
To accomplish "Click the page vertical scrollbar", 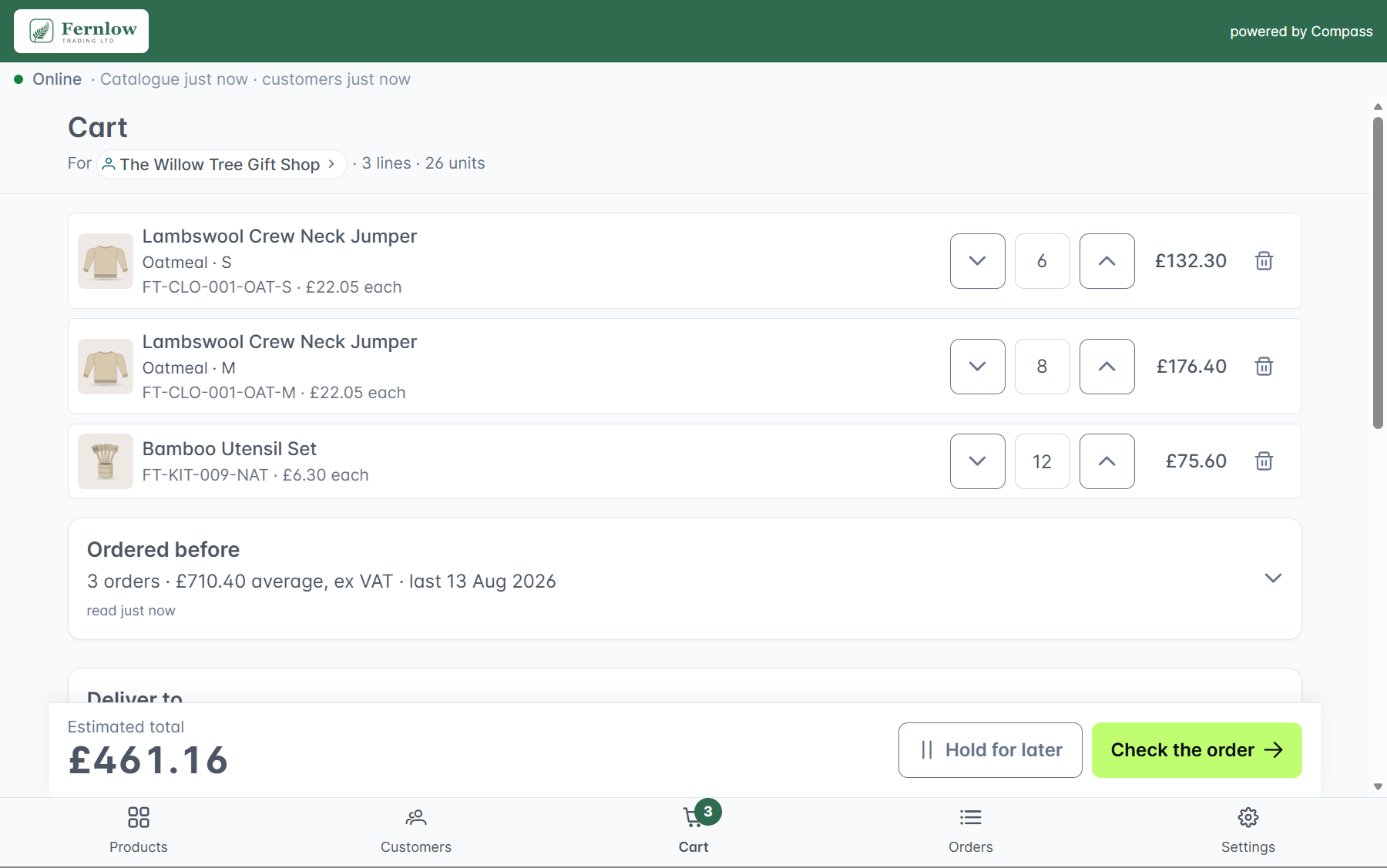I will click(1378, 273).
